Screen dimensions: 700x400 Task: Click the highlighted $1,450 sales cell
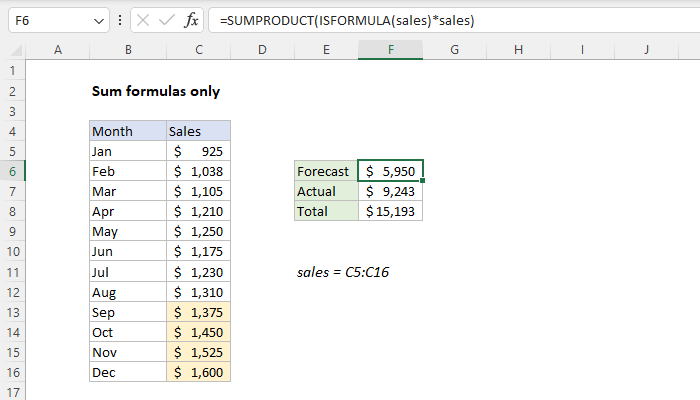tap(199, 333)
